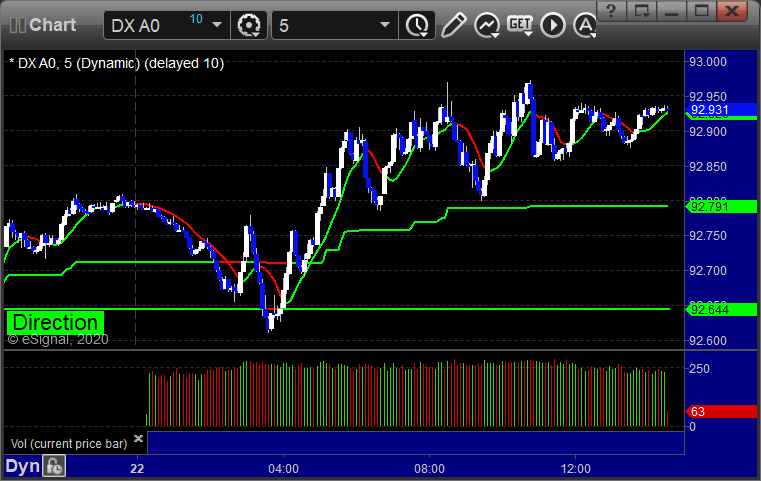Click the green Direction label
Image resolution: width=761 pixels, height=481 pixels.
55,323
